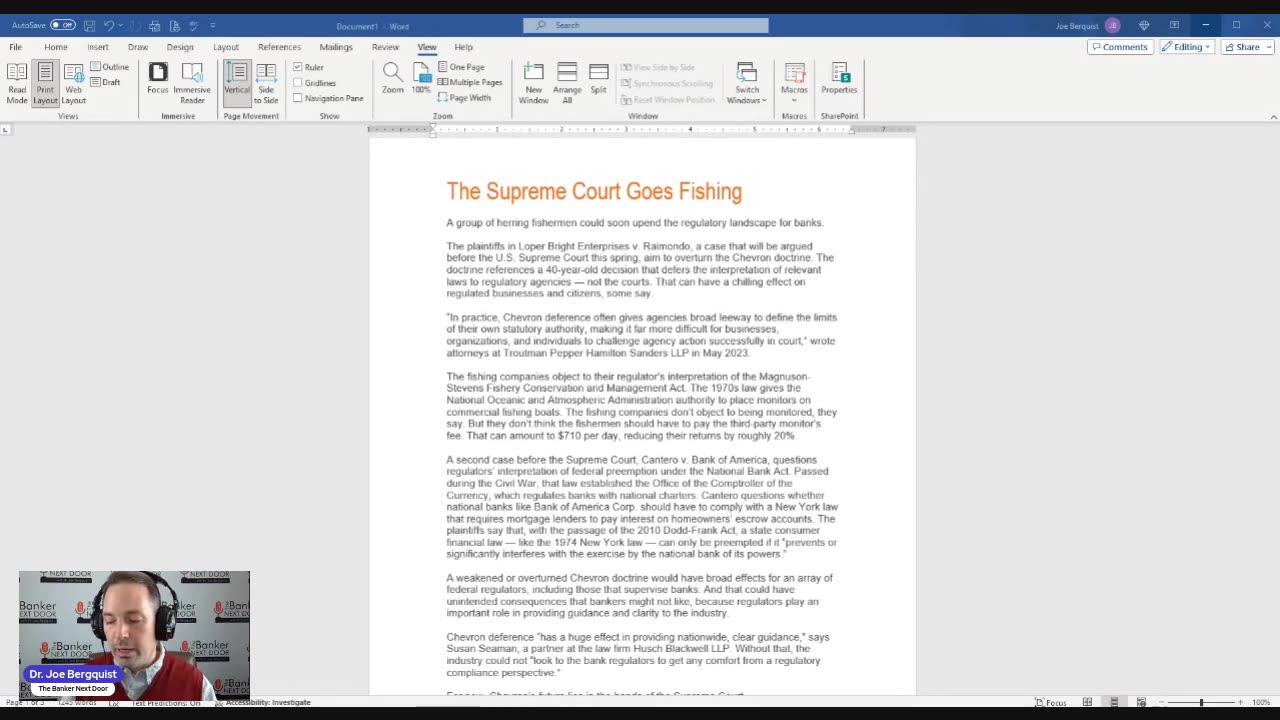Click the ruler tab selector at the left edge
The width and height of the screenshot is (1280, 720).
tap(5, 129)
